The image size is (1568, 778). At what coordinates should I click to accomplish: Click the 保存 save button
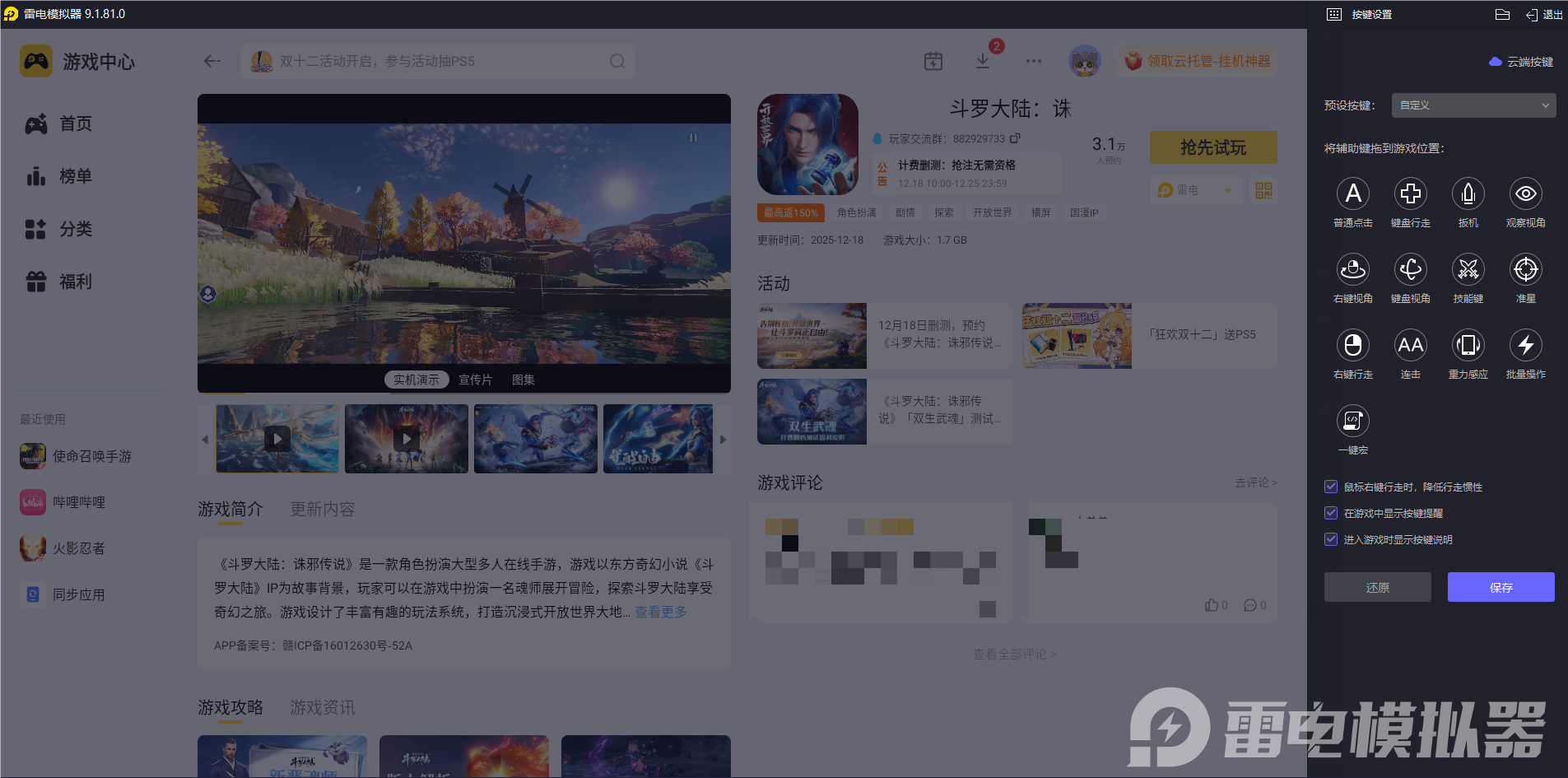(x=1501, y=587)
